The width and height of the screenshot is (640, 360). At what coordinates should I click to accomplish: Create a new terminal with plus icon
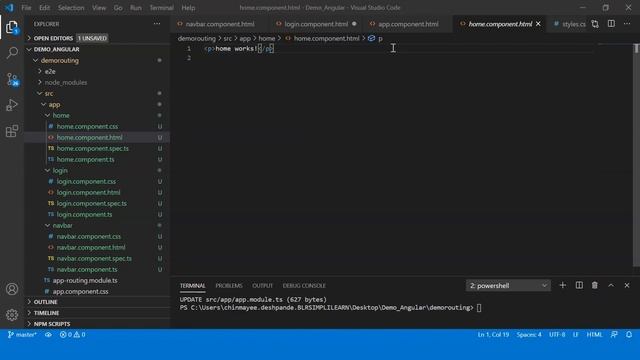point(562,285)
